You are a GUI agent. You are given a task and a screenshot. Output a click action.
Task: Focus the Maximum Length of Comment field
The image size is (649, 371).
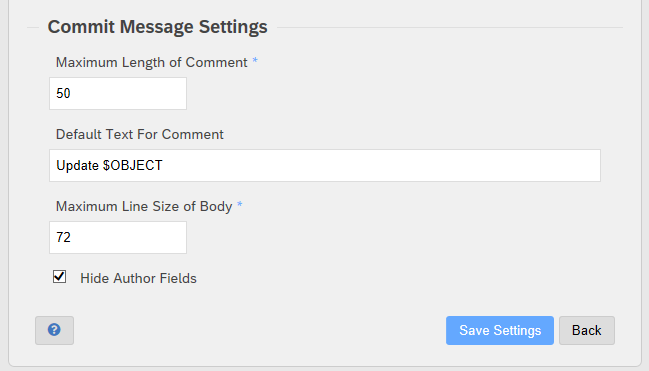pos(118,94)
